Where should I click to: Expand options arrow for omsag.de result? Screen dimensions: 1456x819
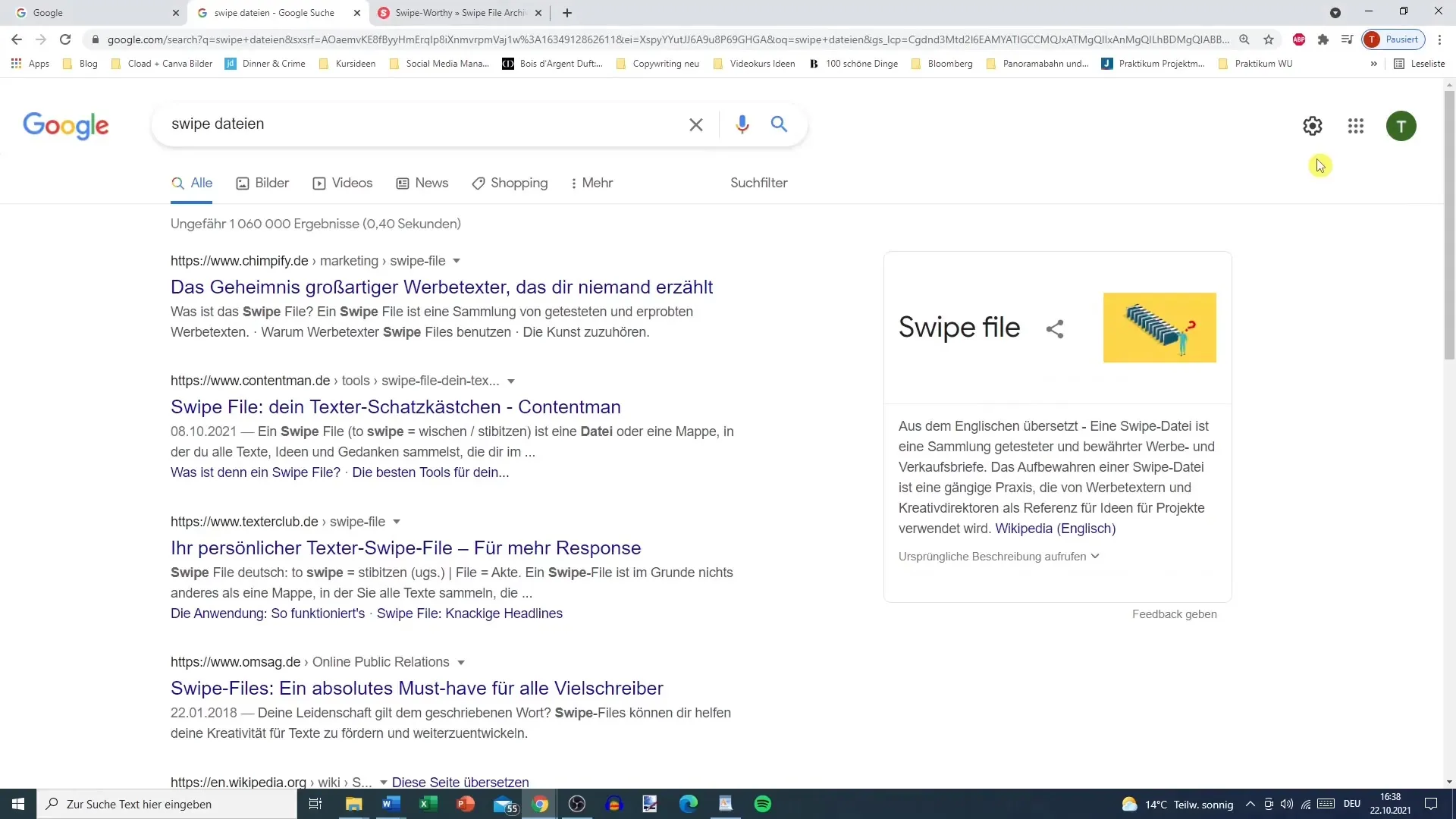click(460, 663)
